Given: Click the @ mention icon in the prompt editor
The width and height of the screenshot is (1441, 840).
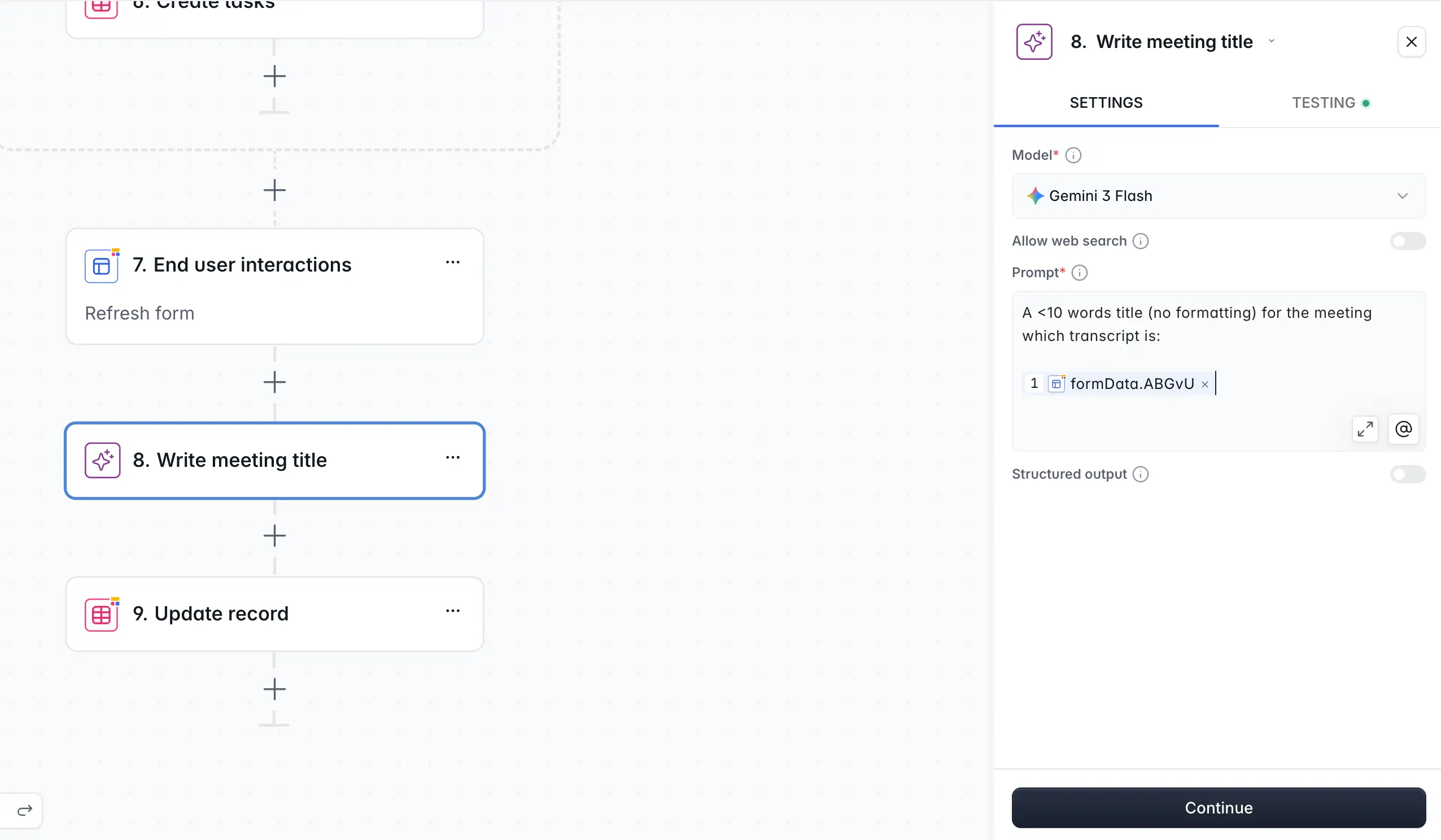Looking at the screenshot, I should click(x=1403, y=429).
